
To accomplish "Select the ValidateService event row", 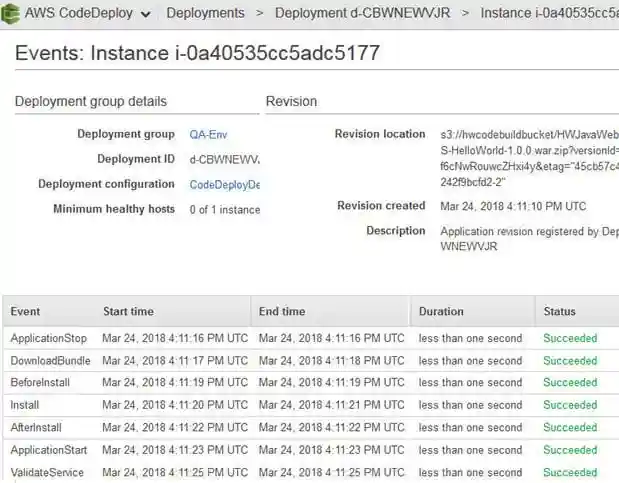I will click(x=311, y=472).
